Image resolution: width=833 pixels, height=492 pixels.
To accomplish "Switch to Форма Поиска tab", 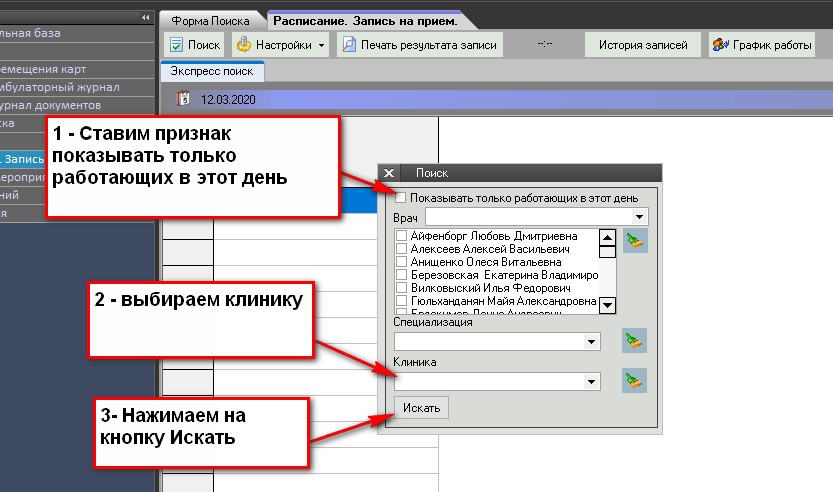I will [x=211, y=20].
